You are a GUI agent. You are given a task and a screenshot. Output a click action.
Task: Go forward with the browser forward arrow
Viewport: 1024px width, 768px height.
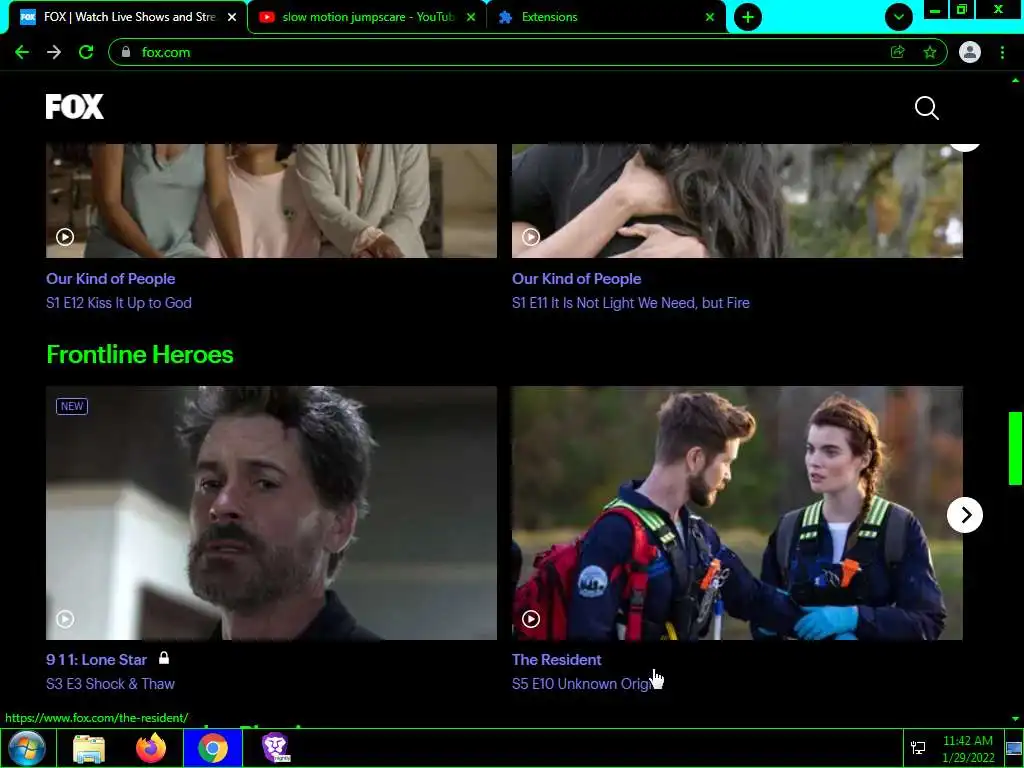[x=54, y=52]
